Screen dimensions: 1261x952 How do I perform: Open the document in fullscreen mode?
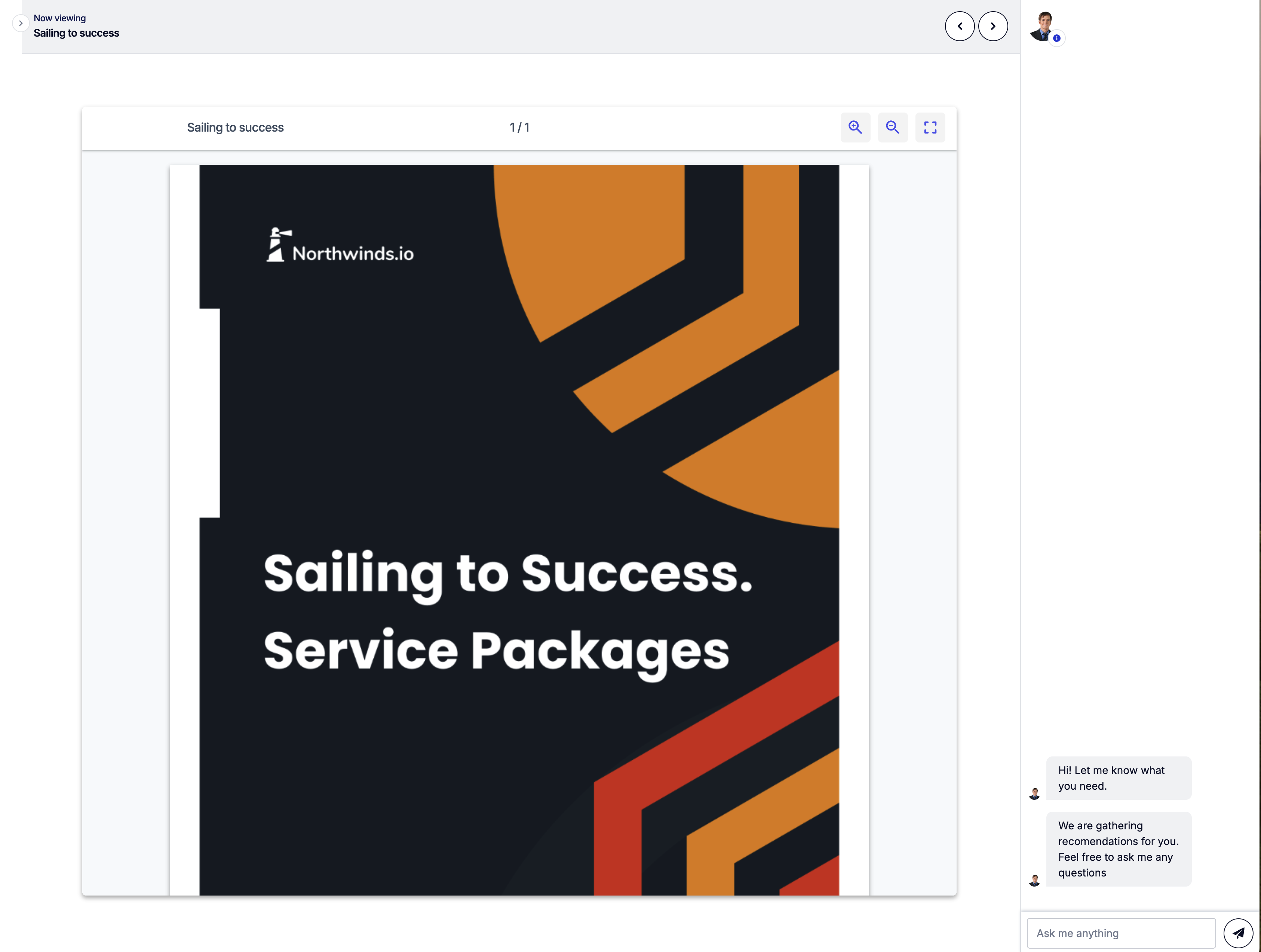click(x=930, y=127)
